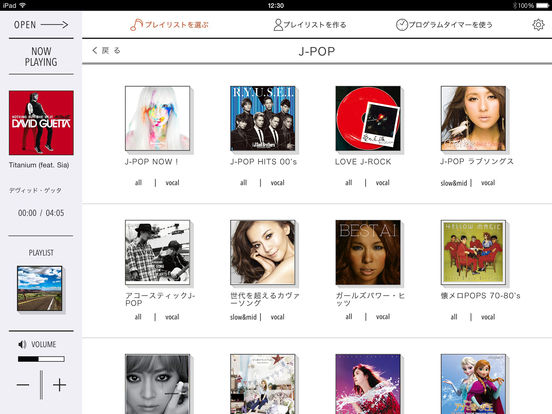The width and height of the screenshot is (552, 414).
Task: Select vocal under 懐メロPOPS 70-80's
Action: pos(488,317)
